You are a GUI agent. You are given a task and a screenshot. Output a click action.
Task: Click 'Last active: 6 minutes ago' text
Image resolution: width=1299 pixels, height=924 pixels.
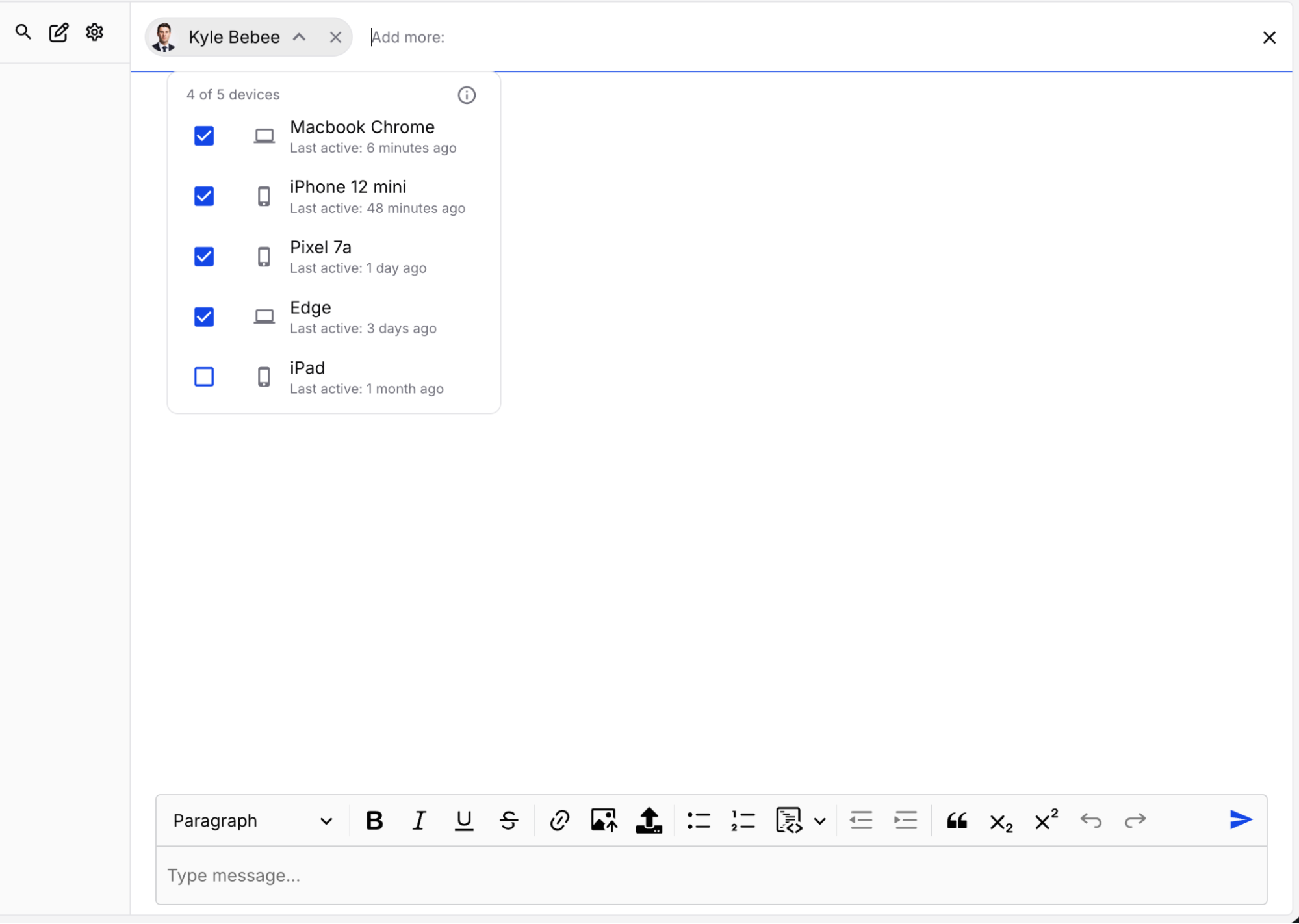[x=373, y=148]
